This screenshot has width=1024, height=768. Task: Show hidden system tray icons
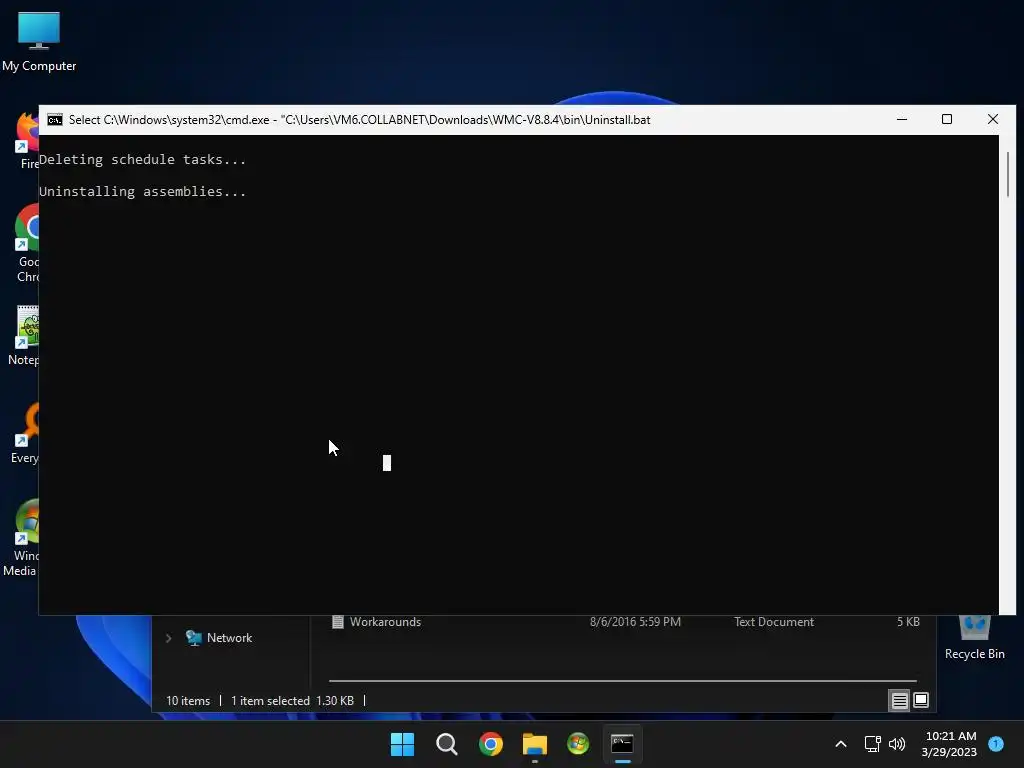click(x=841, y=744)
